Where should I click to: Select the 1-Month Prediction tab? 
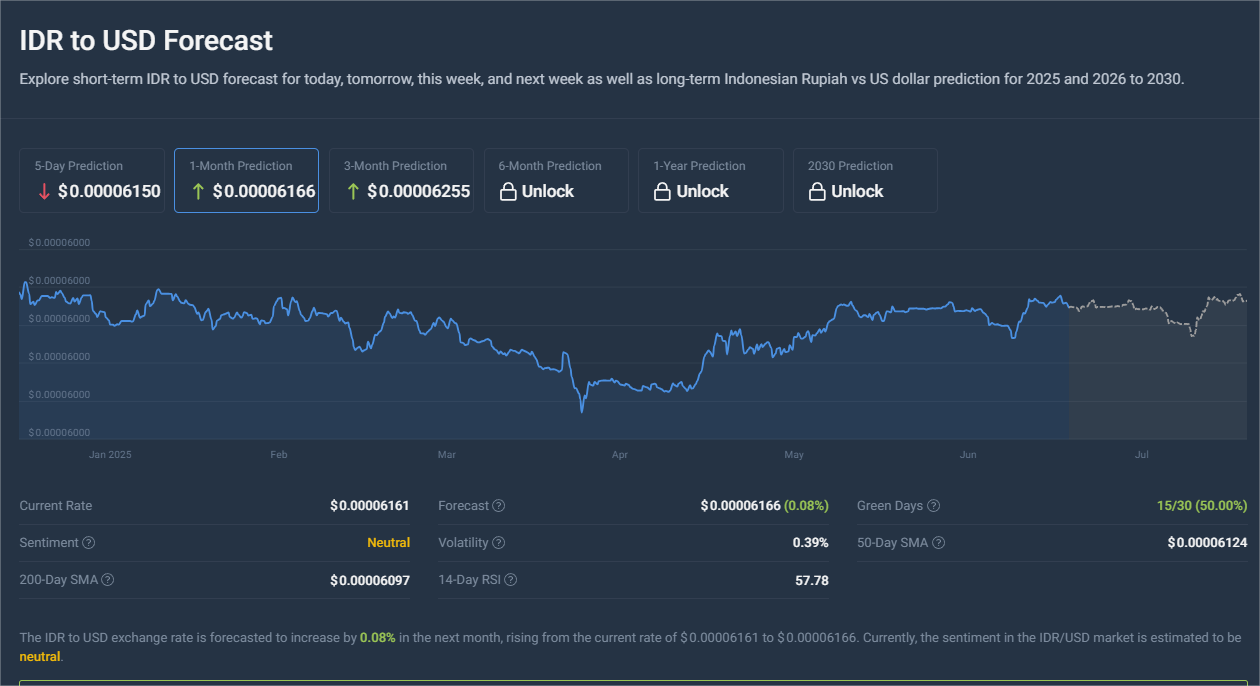click(x=247, y=180)
